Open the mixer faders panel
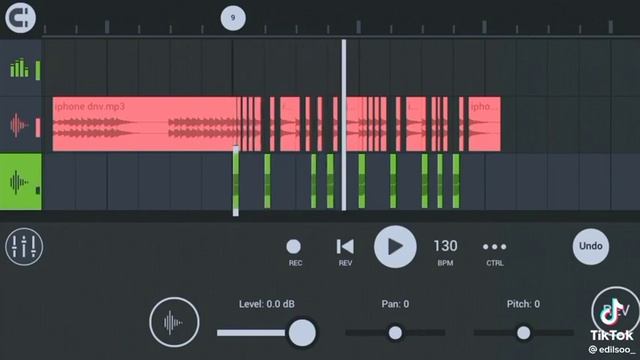 24,247
